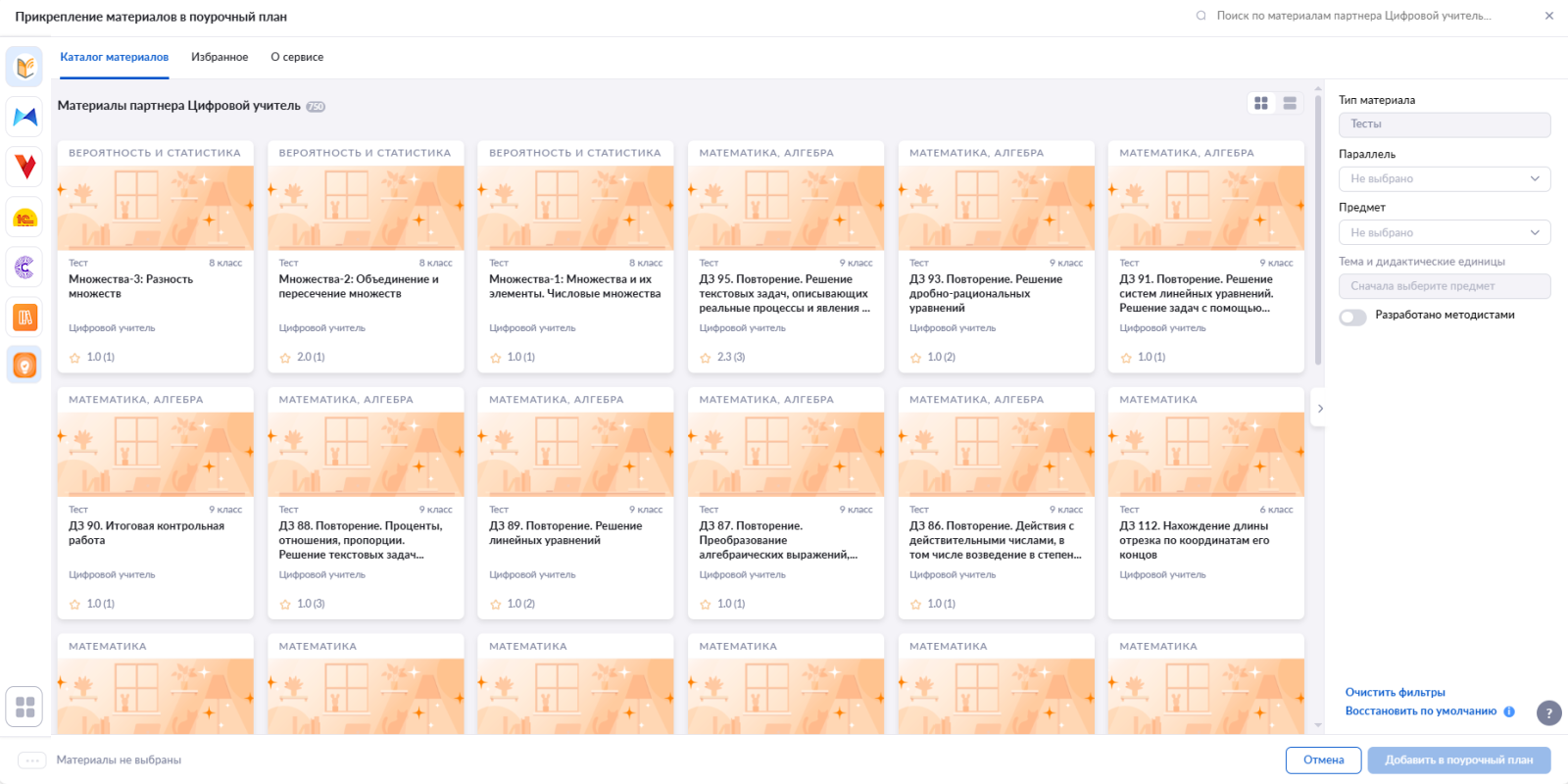Select the purple C-shaped partner icon
1568x784 pixels.
[24, 267]
